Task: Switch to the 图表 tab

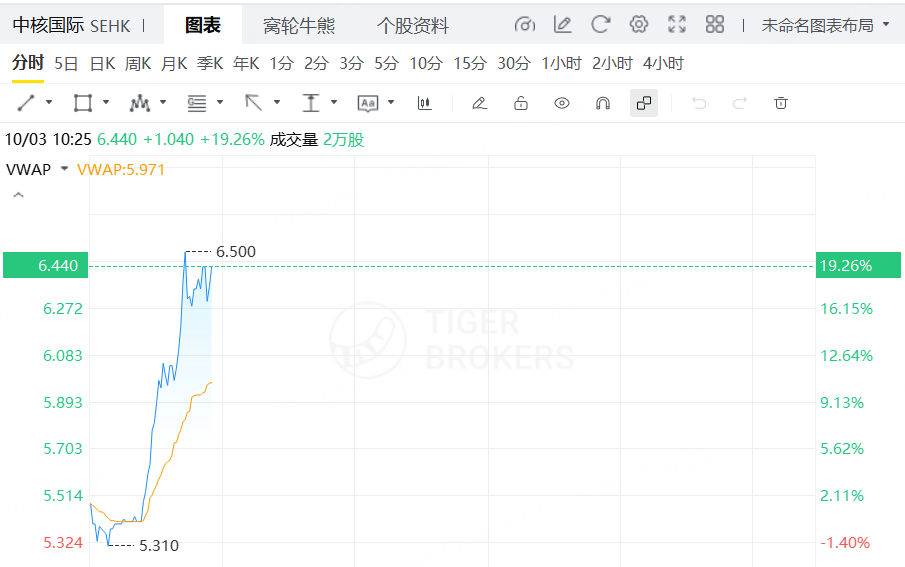Action: (x=203, y=25)
